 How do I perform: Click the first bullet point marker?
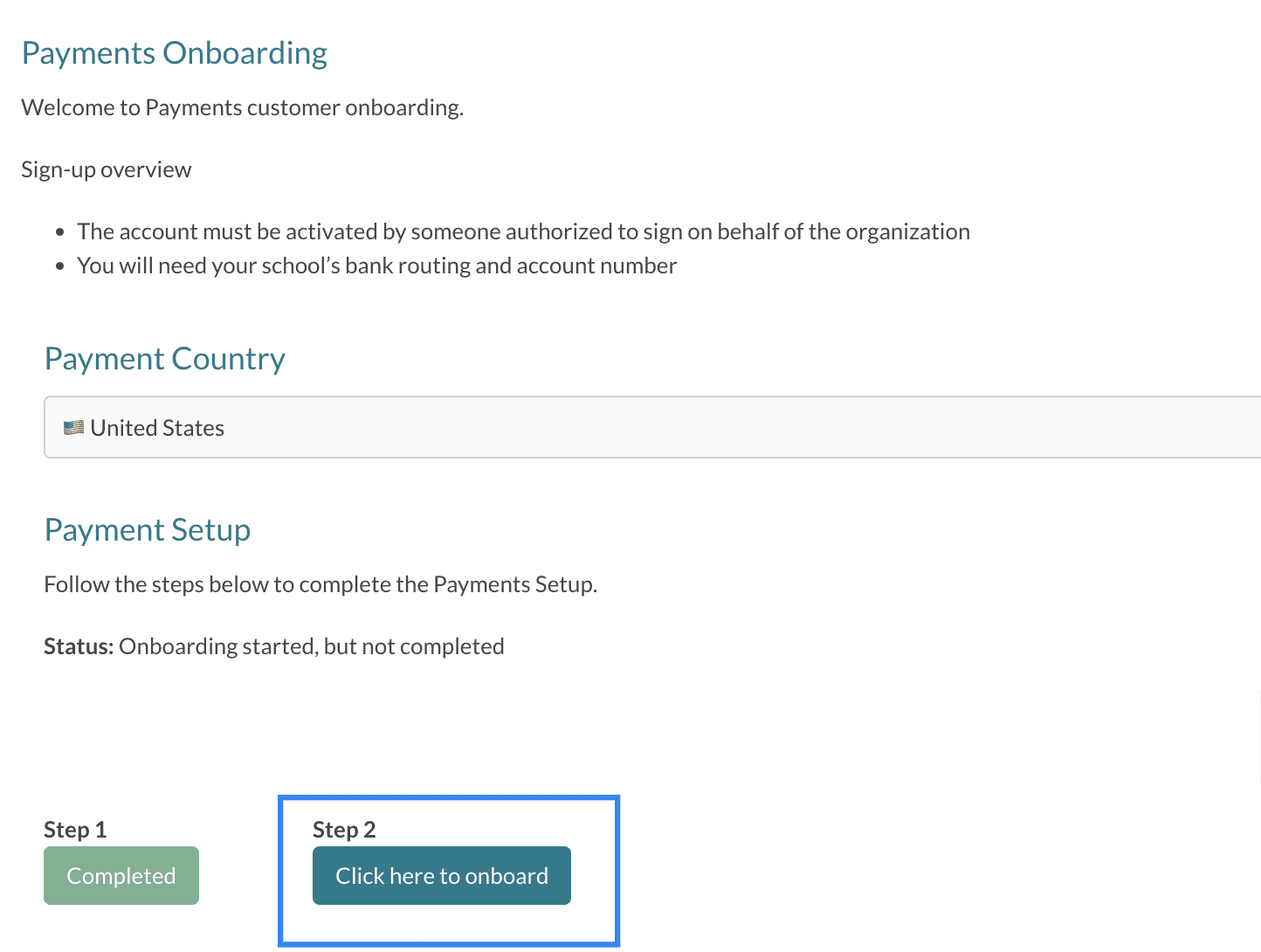click(60, 232)
